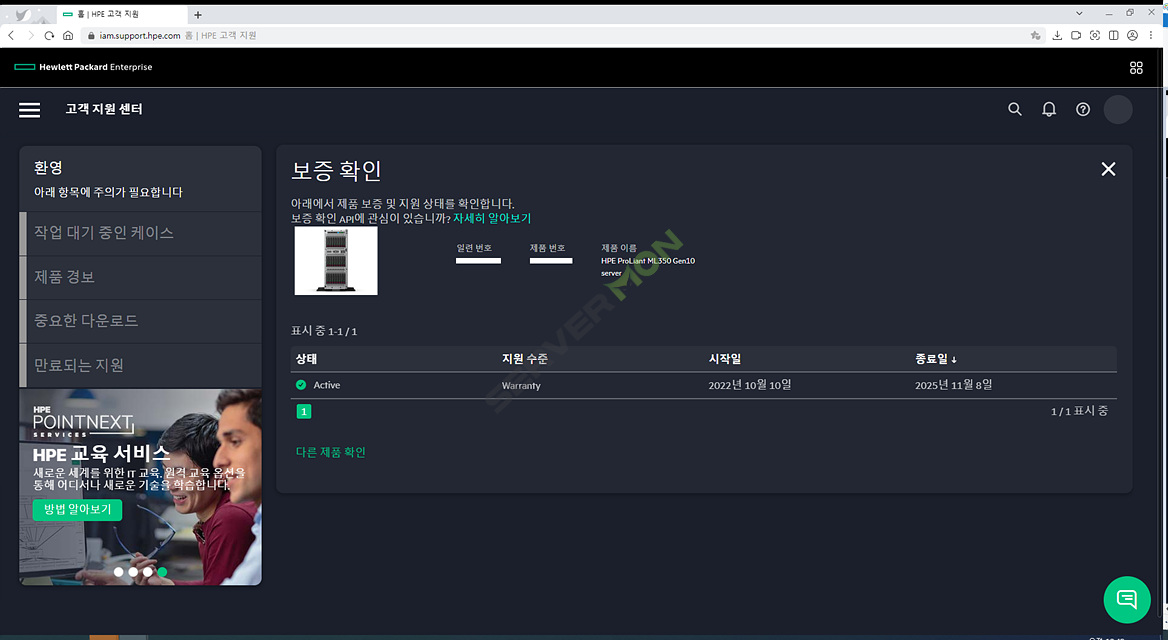
Task: Click the end date 2025년 11월 8일
Action: (953, 385)
